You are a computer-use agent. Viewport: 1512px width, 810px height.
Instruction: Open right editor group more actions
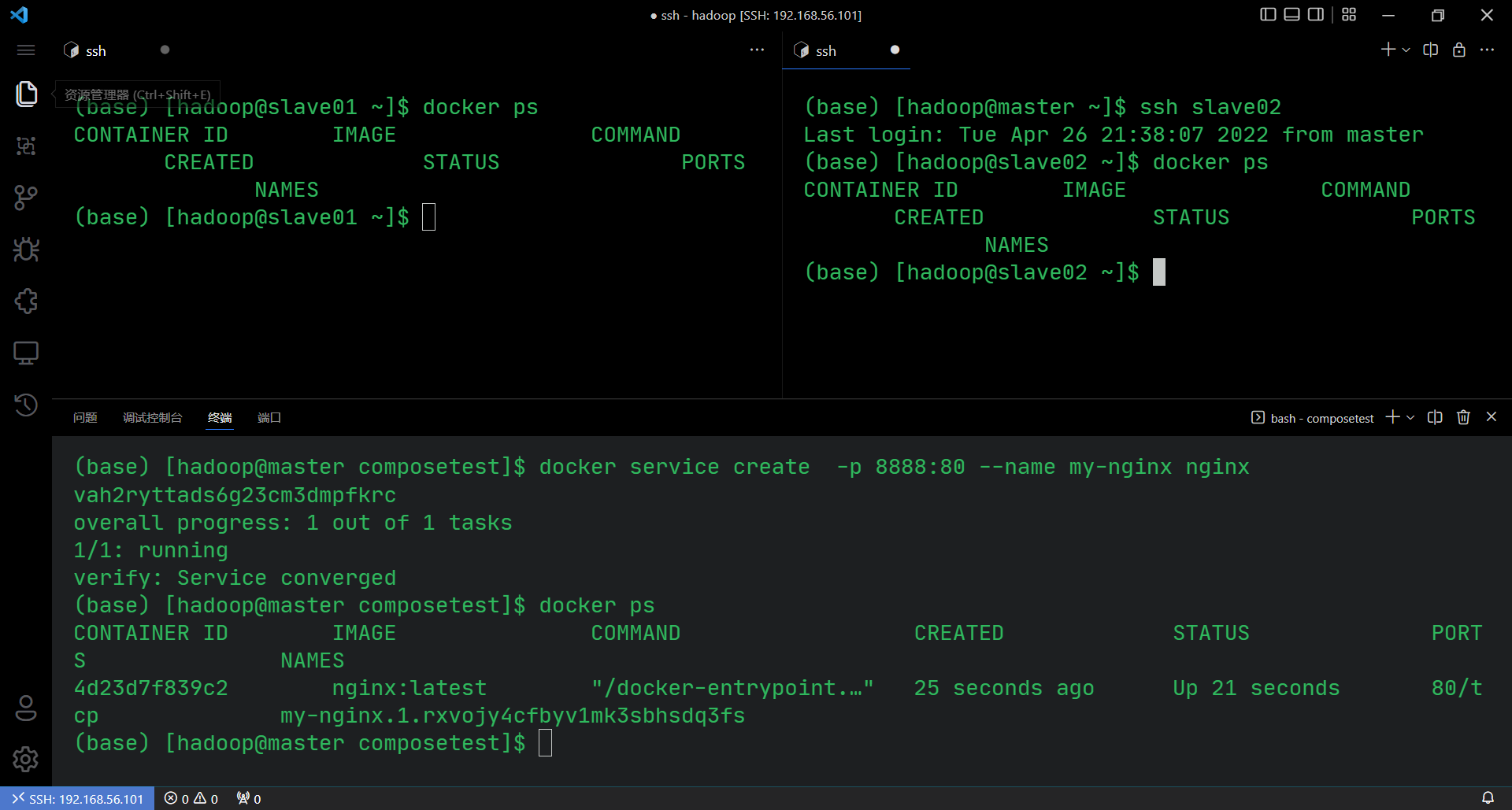click(1487, 50)
